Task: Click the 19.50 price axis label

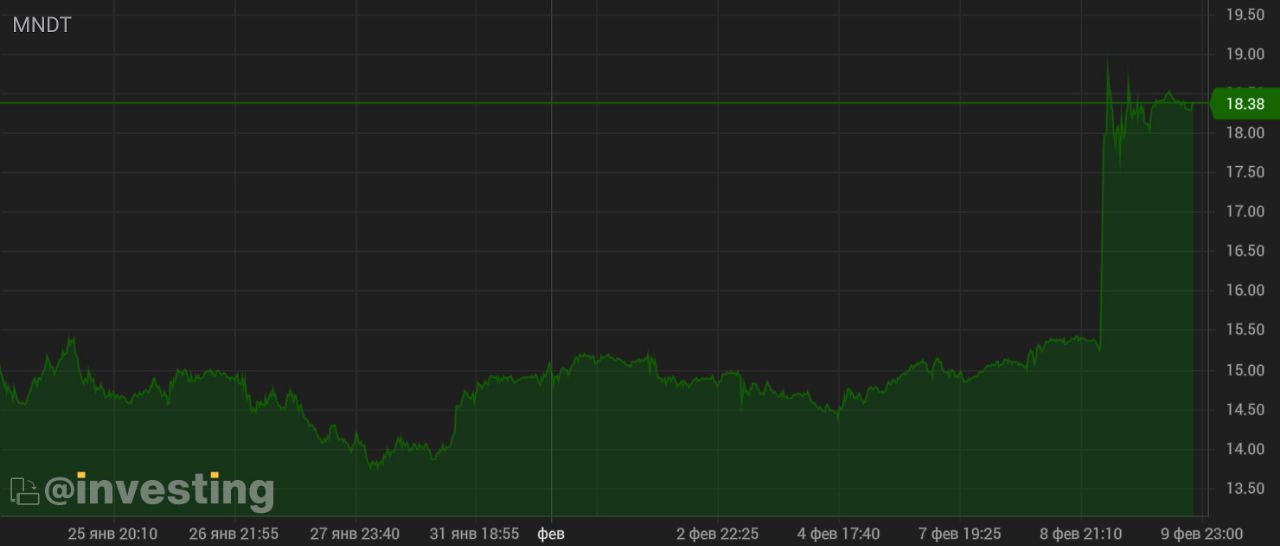Action: (x=1245, y=14)
